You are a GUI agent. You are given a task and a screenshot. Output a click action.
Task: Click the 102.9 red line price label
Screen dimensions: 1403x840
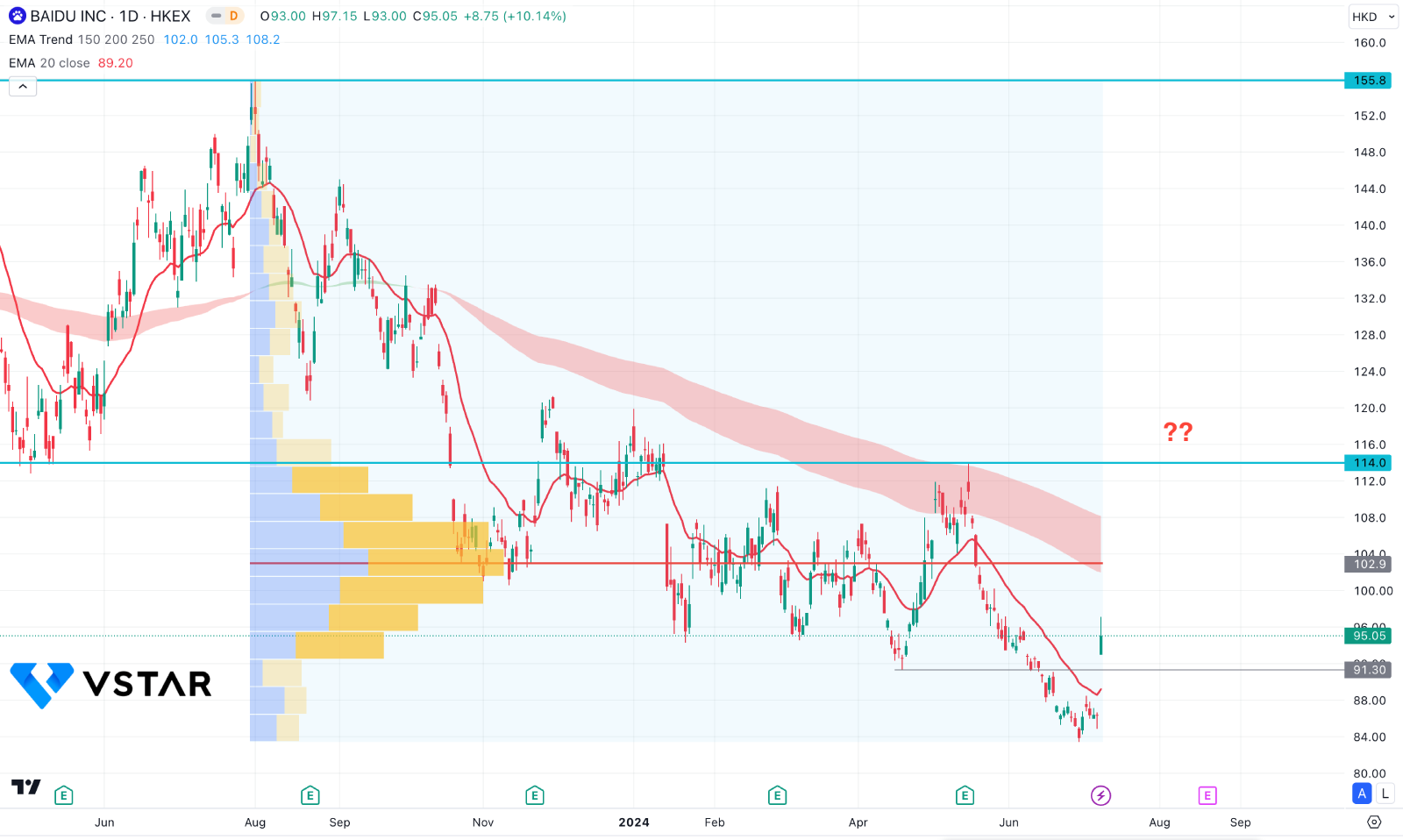tap(1369, 564)
